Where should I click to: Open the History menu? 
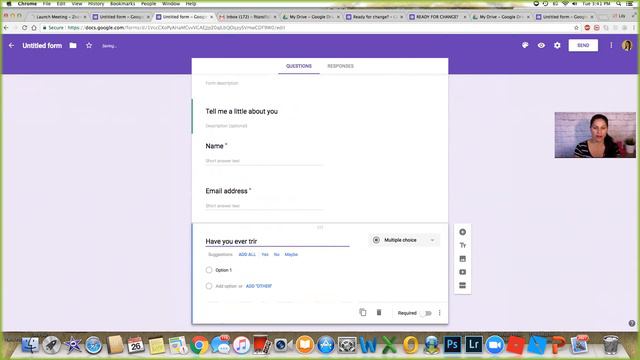96,3
